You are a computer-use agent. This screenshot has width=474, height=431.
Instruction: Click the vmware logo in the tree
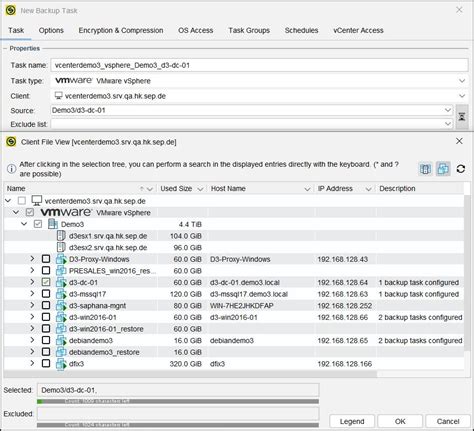[66, 212]
